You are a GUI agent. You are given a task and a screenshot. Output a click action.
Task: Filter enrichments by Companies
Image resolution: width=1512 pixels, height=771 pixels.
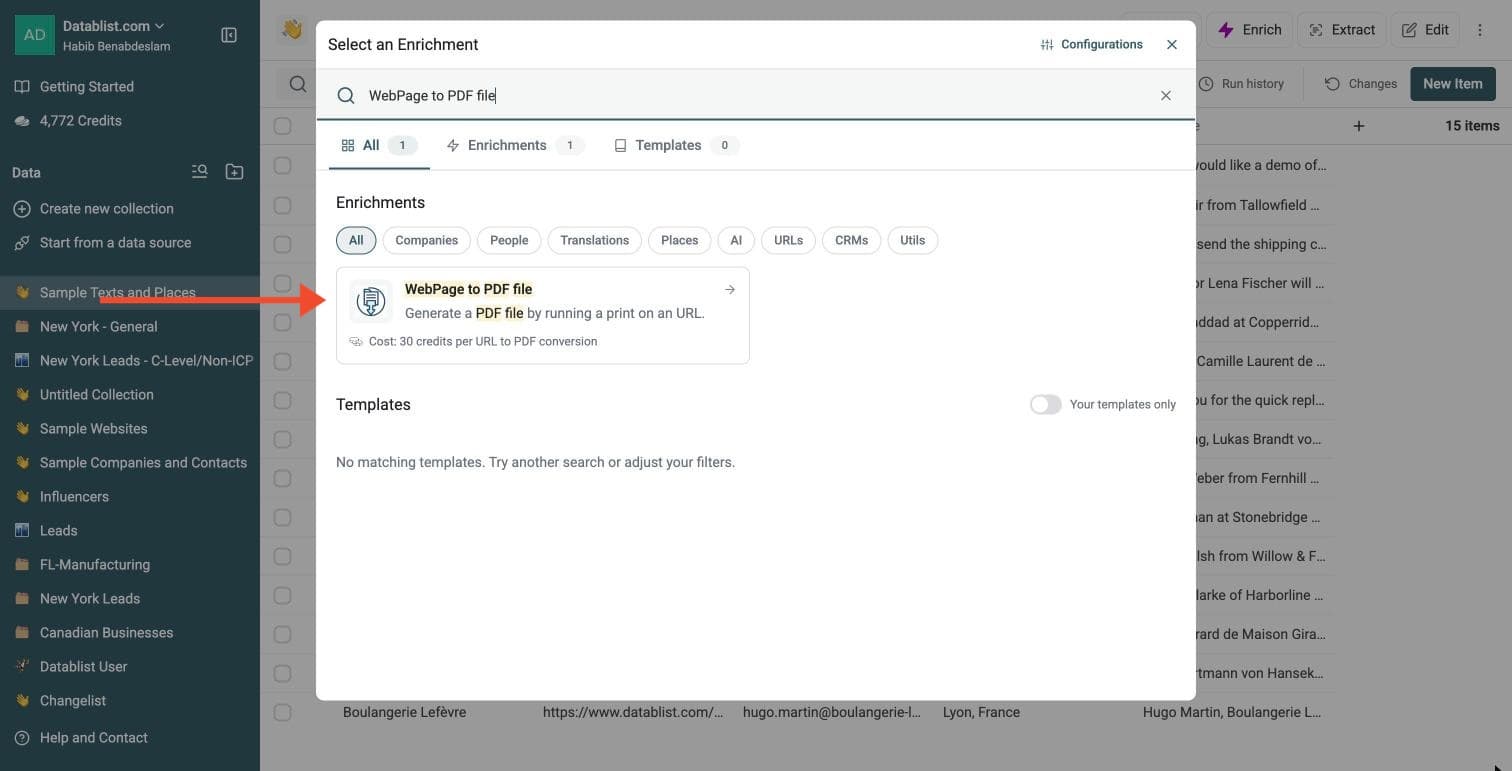(x=427, y=241)
